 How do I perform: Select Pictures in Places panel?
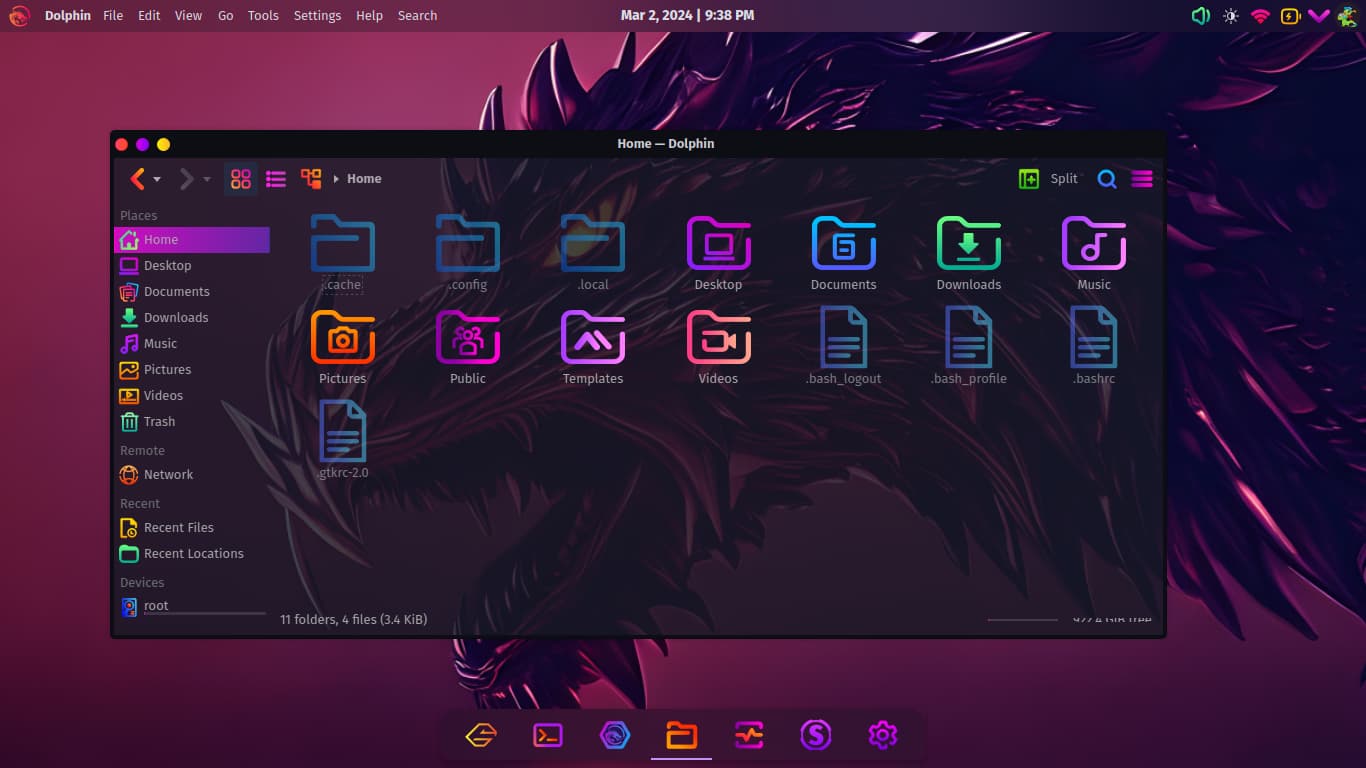point(192,370)
